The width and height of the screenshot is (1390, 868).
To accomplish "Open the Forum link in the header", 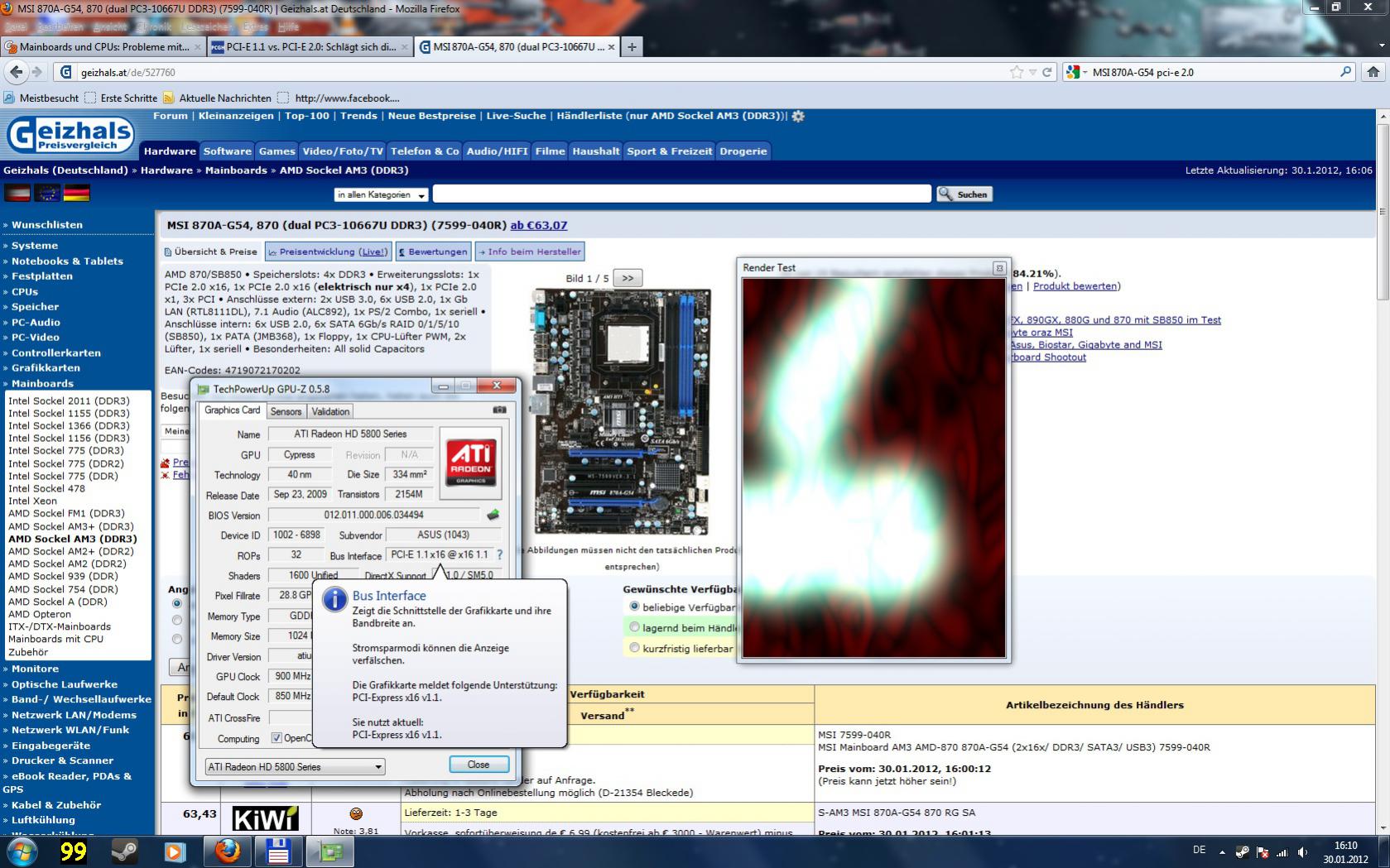I will [171, 116].
